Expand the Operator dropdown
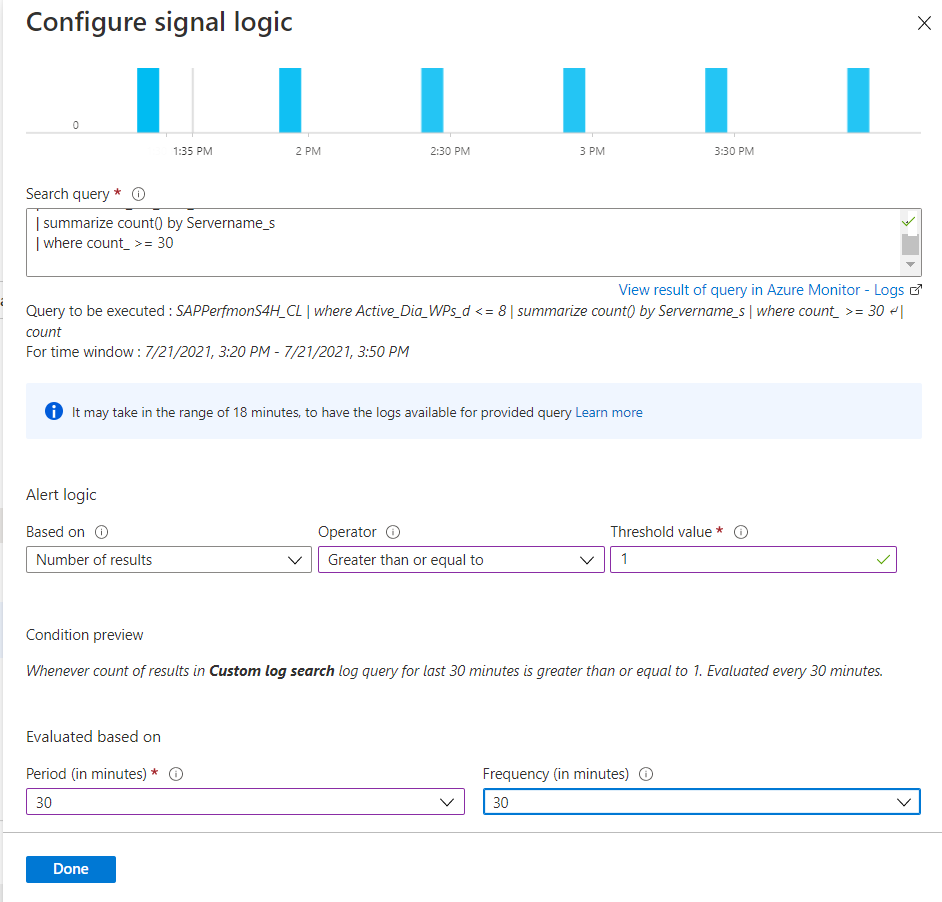This screenshot has height=902, width=942. [x=461, y=559]
